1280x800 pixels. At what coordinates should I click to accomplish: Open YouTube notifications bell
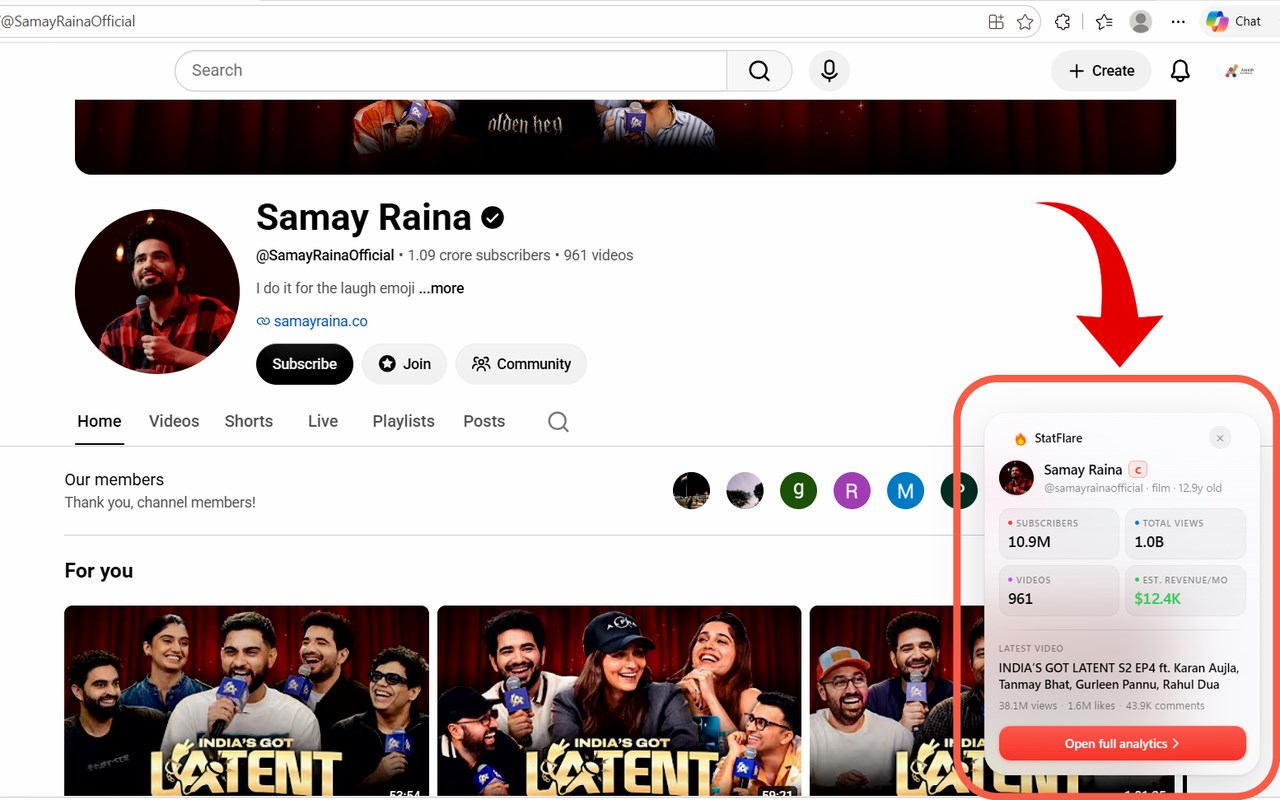point(1180,71)
